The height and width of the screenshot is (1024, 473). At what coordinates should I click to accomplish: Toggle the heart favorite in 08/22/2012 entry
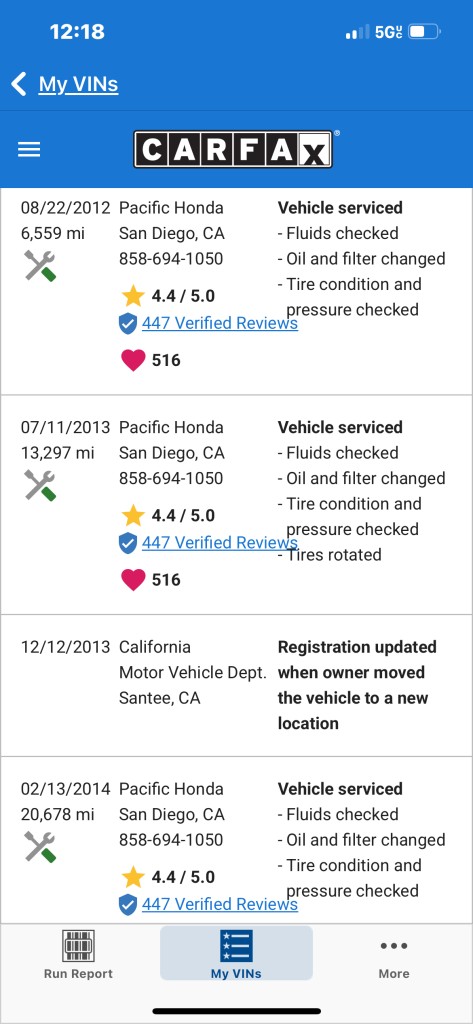coord(133,360)
